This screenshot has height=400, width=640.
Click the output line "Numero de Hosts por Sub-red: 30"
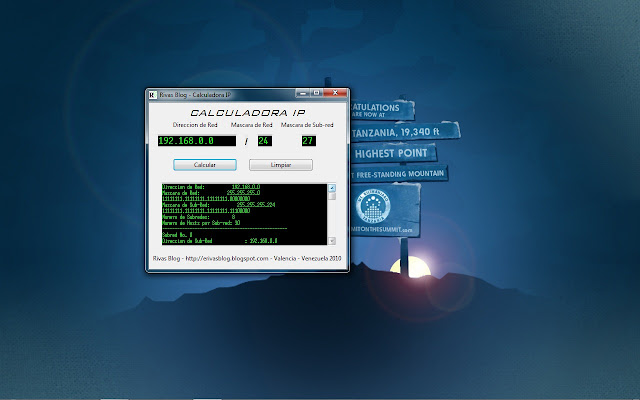[201, 223]
